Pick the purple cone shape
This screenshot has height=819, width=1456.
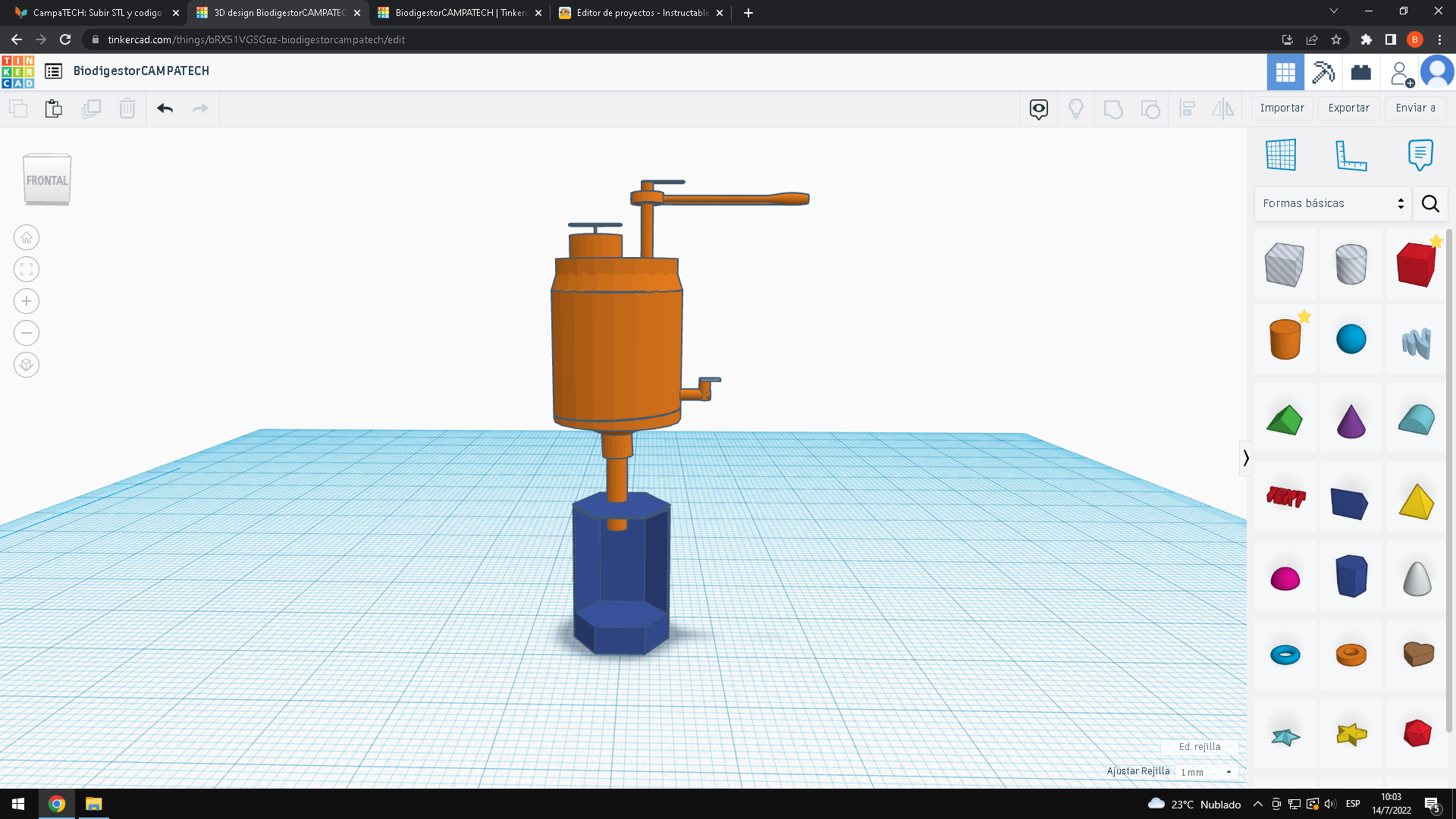tap(1351, 421)
